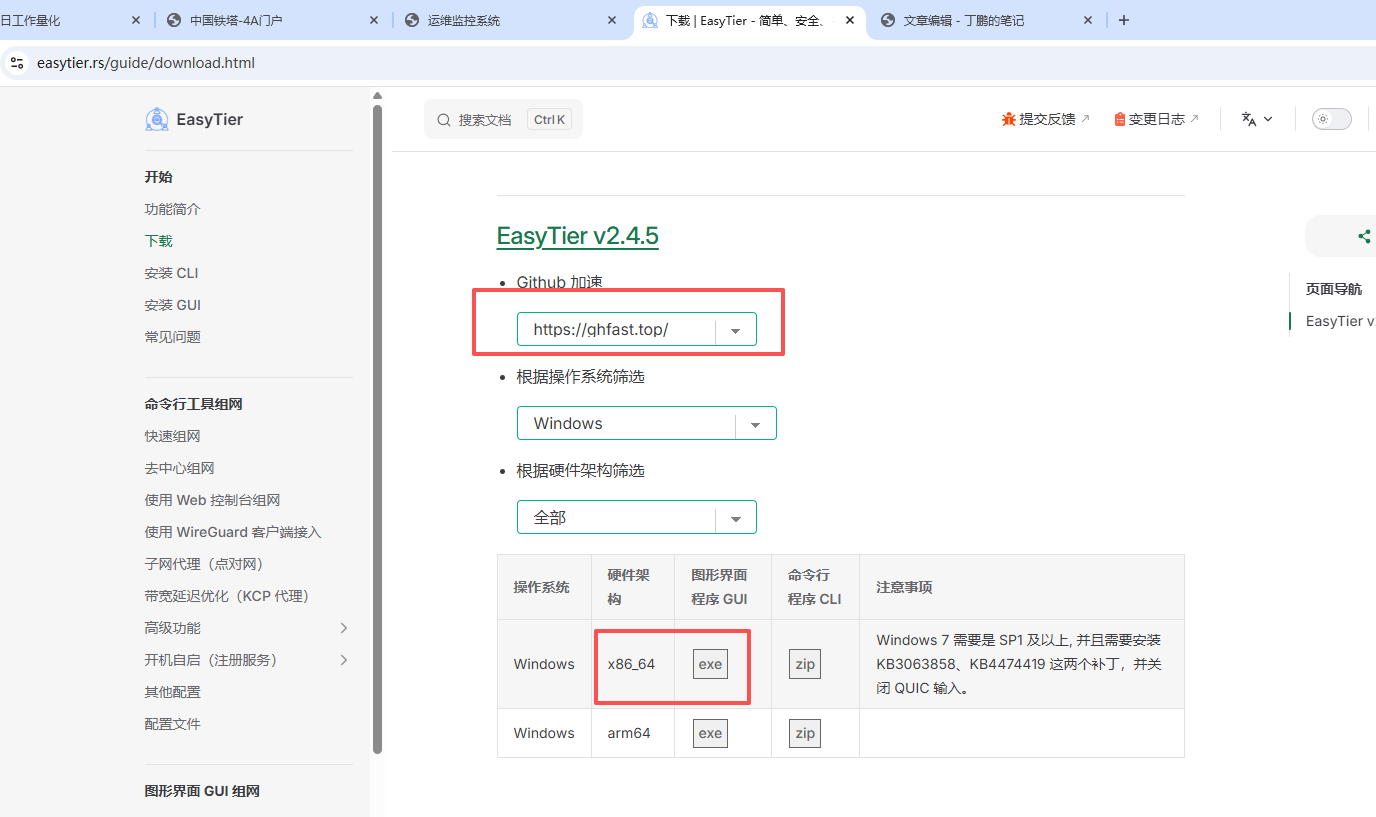The image size is (1376, 817).
Task: Open the 全部 hardware architecture dropdown
Action: (736, 518)
